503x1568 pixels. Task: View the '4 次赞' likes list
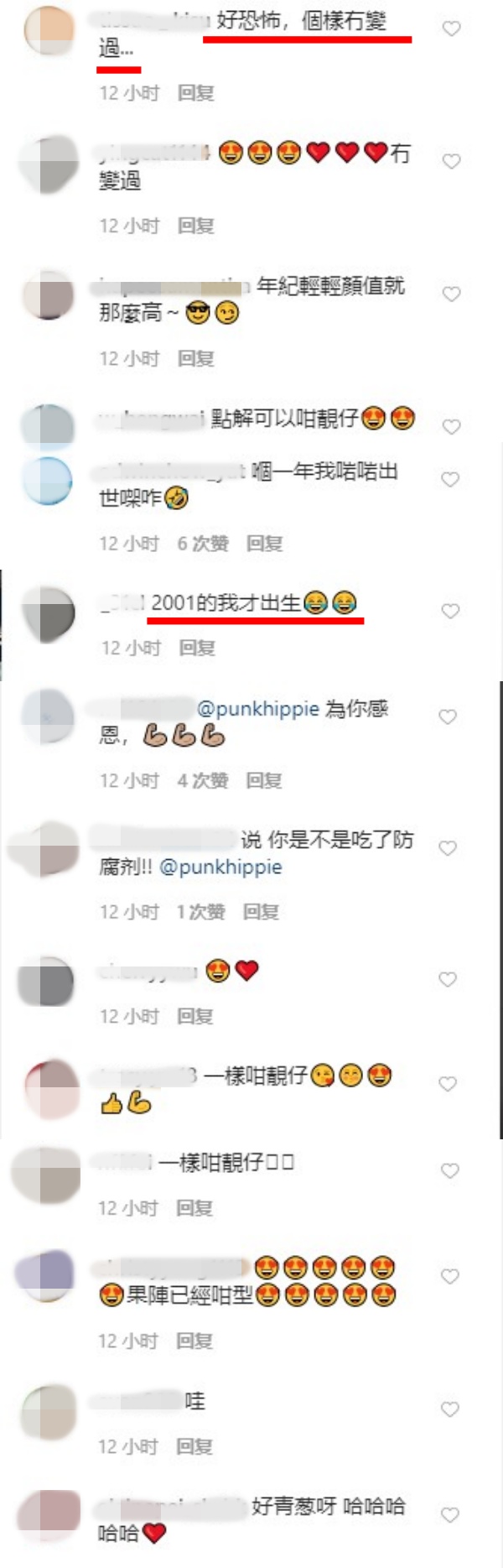coord(203,781)
